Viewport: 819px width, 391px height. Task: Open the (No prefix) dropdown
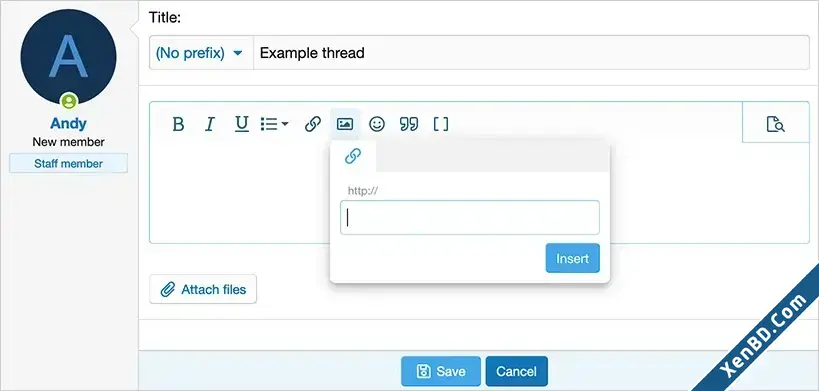click(201, 53)
